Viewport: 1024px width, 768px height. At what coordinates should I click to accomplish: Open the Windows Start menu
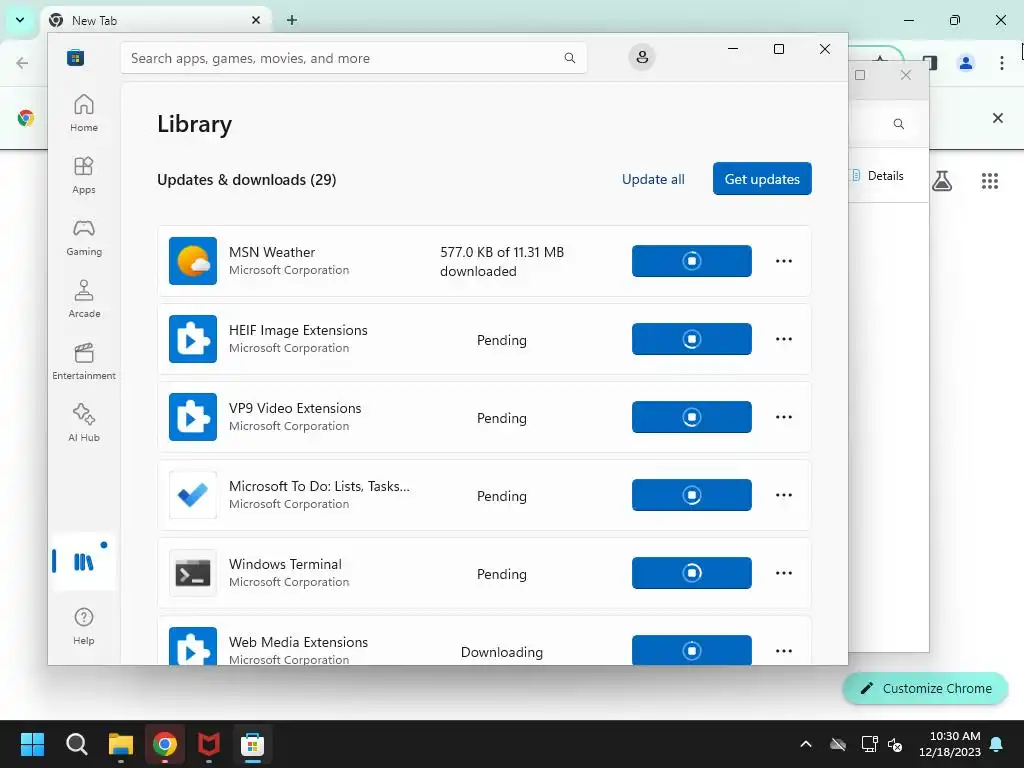(x=32, y=744)
